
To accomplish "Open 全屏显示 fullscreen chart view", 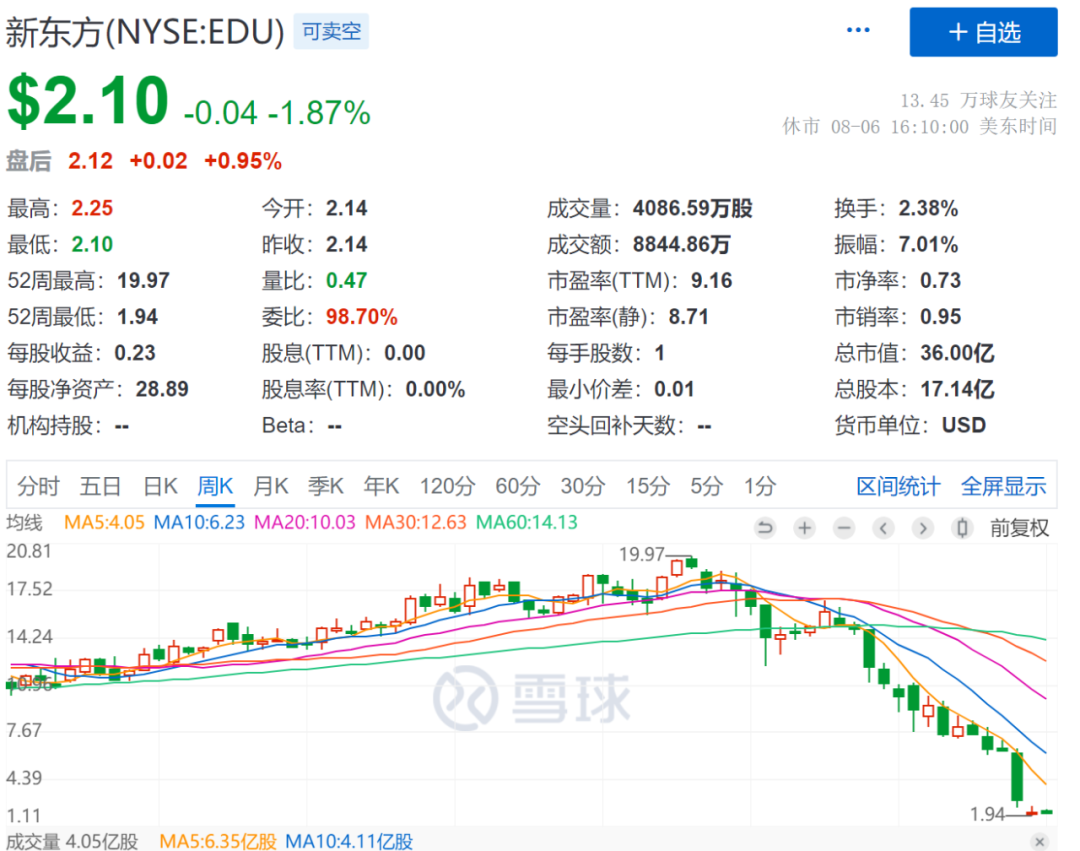I will [x=1004, y=486].
